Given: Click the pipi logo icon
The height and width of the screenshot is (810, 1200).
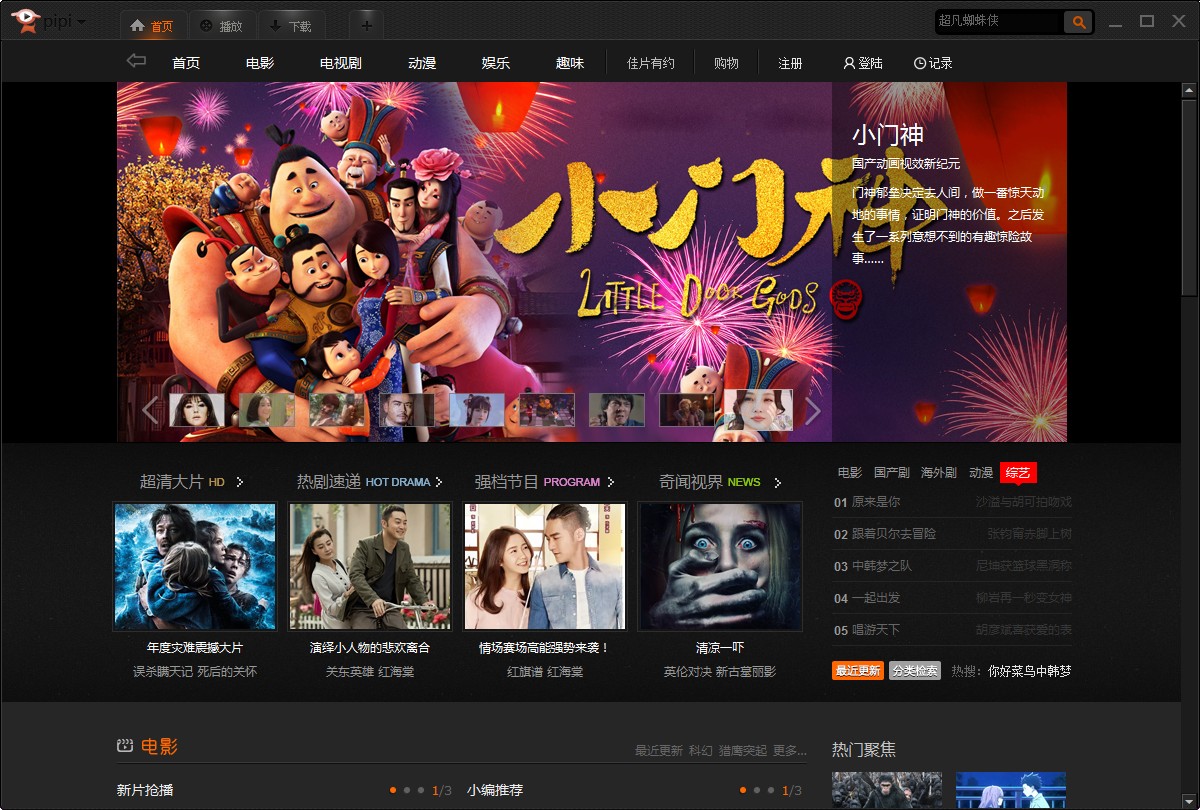Looking at the screenshot, I should (x=26, y=21).
